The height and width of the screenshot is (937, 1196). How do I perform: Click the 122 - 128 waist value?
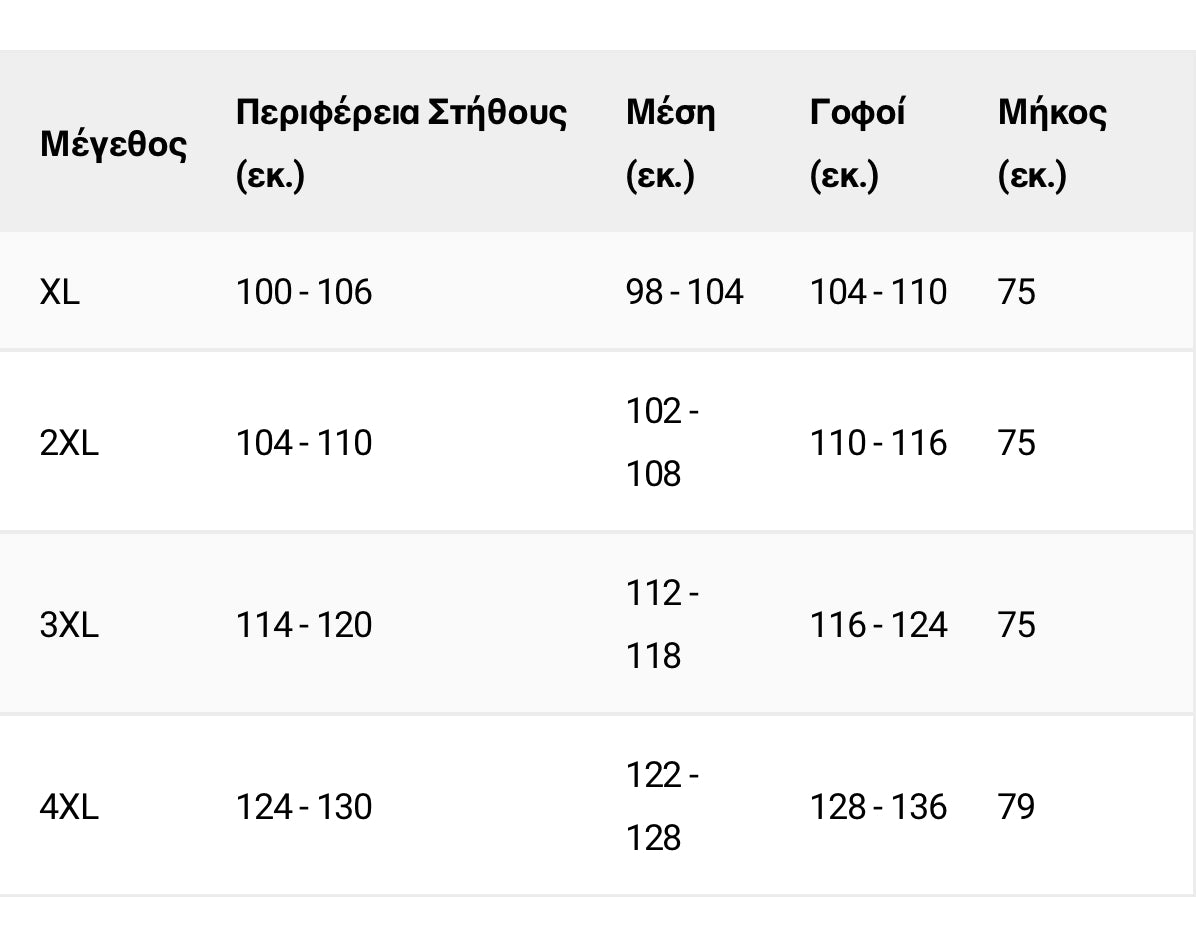click(x=662, y=807)
